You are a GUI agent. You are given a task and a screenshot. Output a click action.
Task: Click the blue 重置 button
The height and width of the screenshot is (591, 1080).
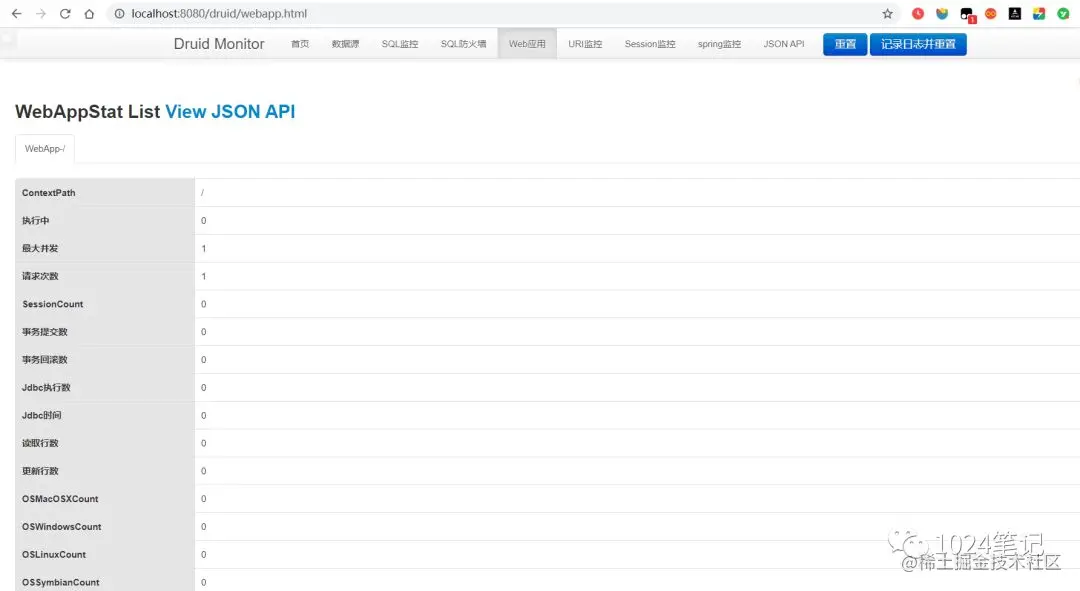click(x=844, y=44)
